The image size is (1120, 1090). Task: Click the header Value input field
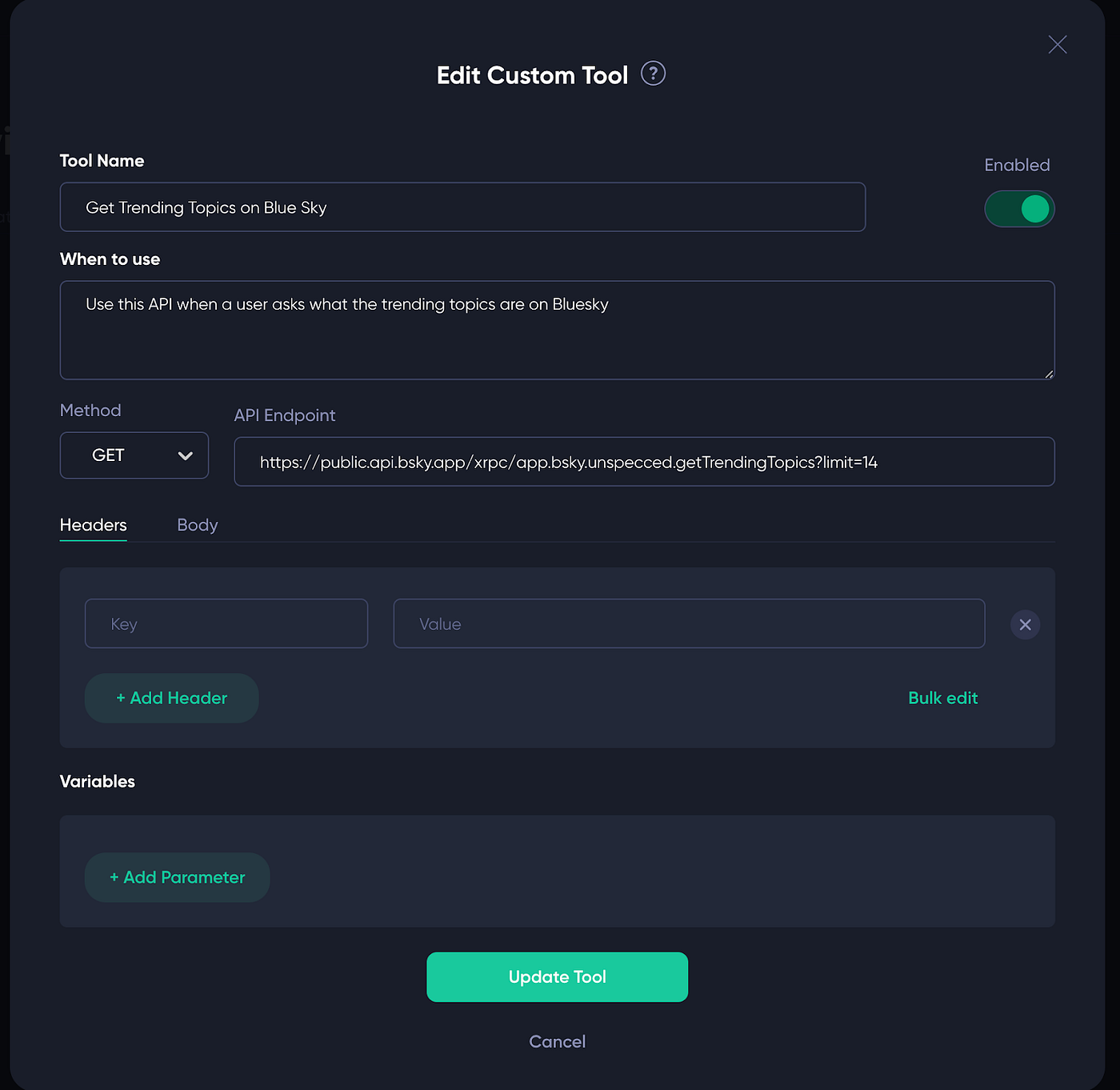coord(689,623)
